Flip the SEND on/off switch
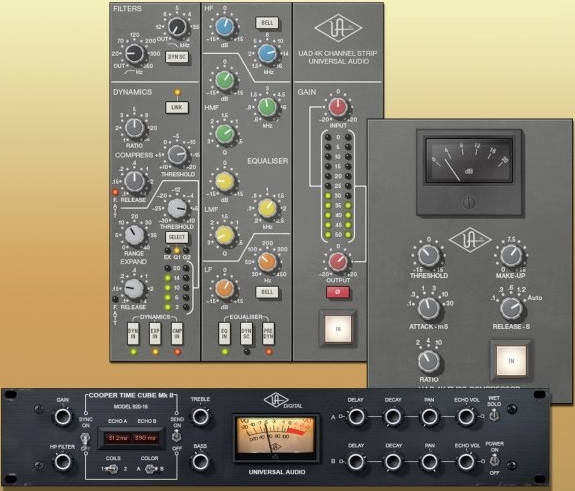Image resolution: width=575 pixels, height=491 pixels. (176, 437)
